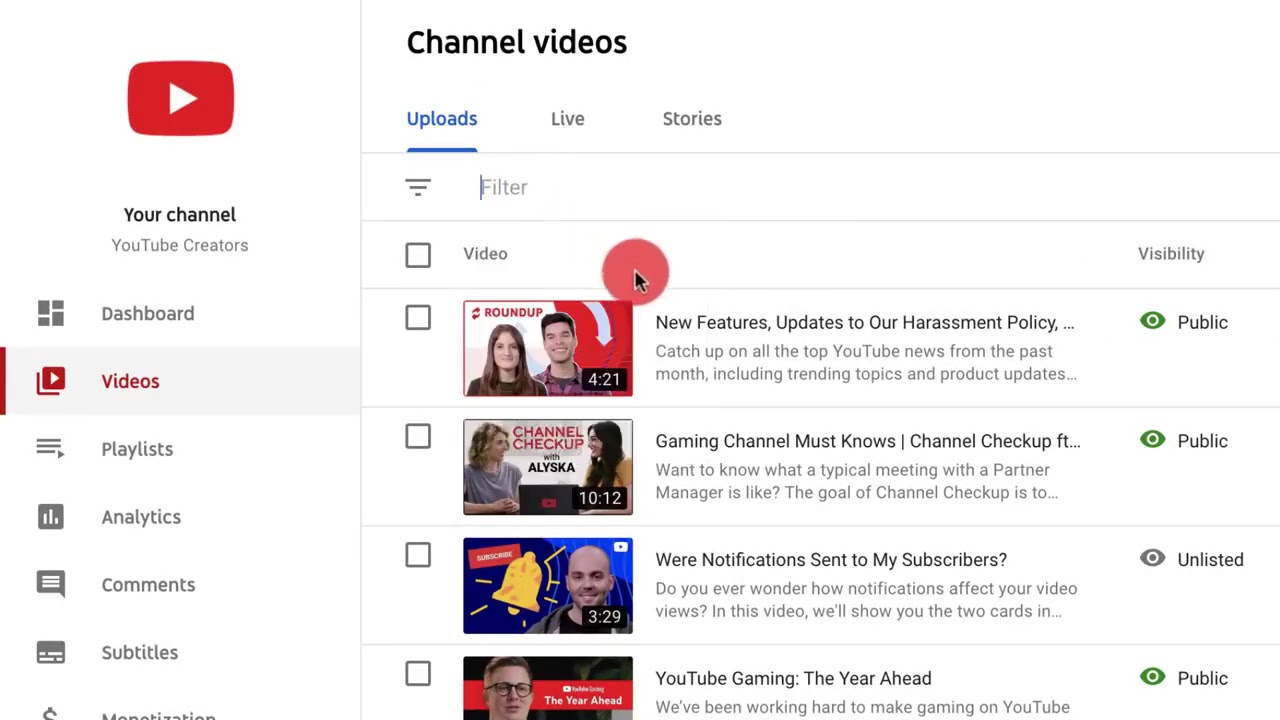Click the Video column header
The image size is (1280, 720).
click(485, 254)
